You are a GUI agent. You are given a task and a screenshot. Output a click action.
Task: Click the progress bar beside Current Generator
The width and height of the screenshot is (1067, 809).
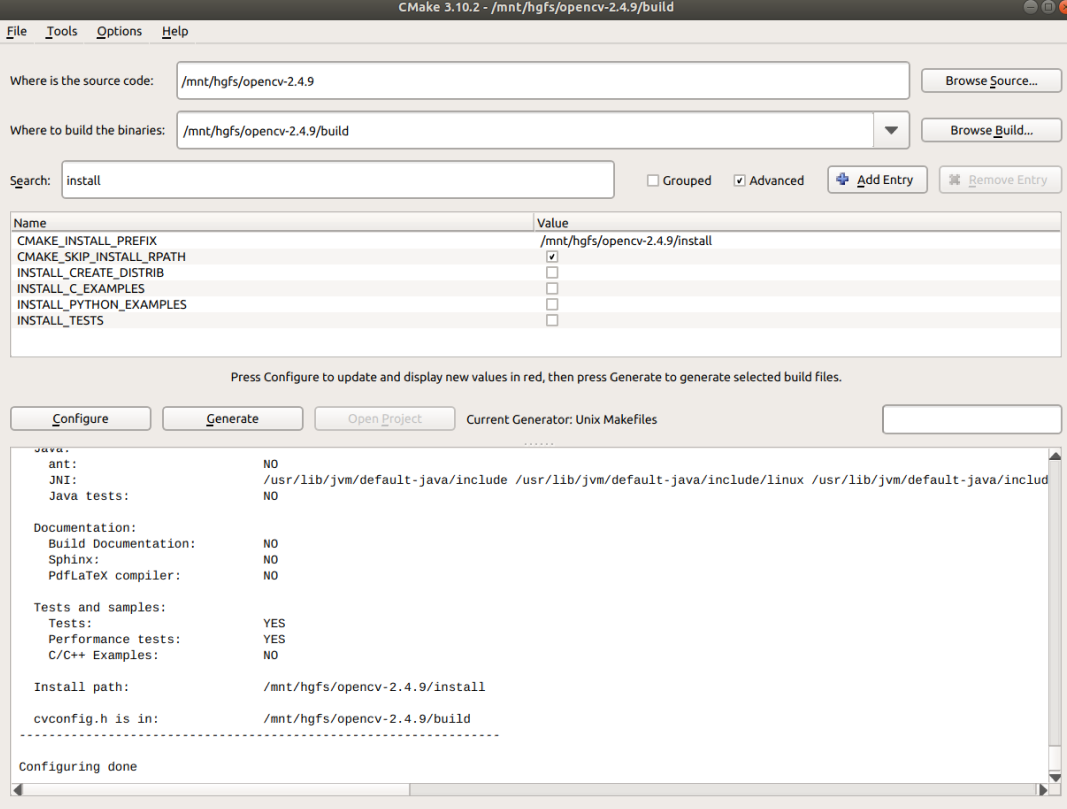click(x=972, y=419)
